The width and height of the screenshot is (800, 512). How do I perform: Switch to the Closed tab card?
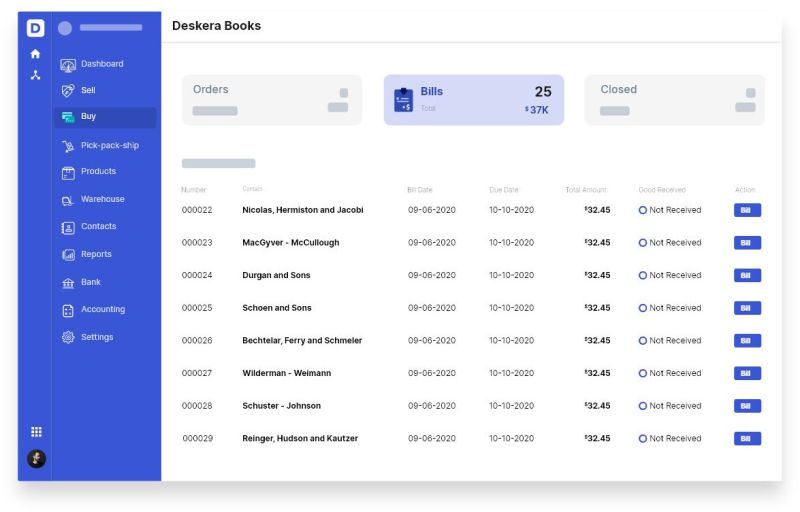coord(674,100)
